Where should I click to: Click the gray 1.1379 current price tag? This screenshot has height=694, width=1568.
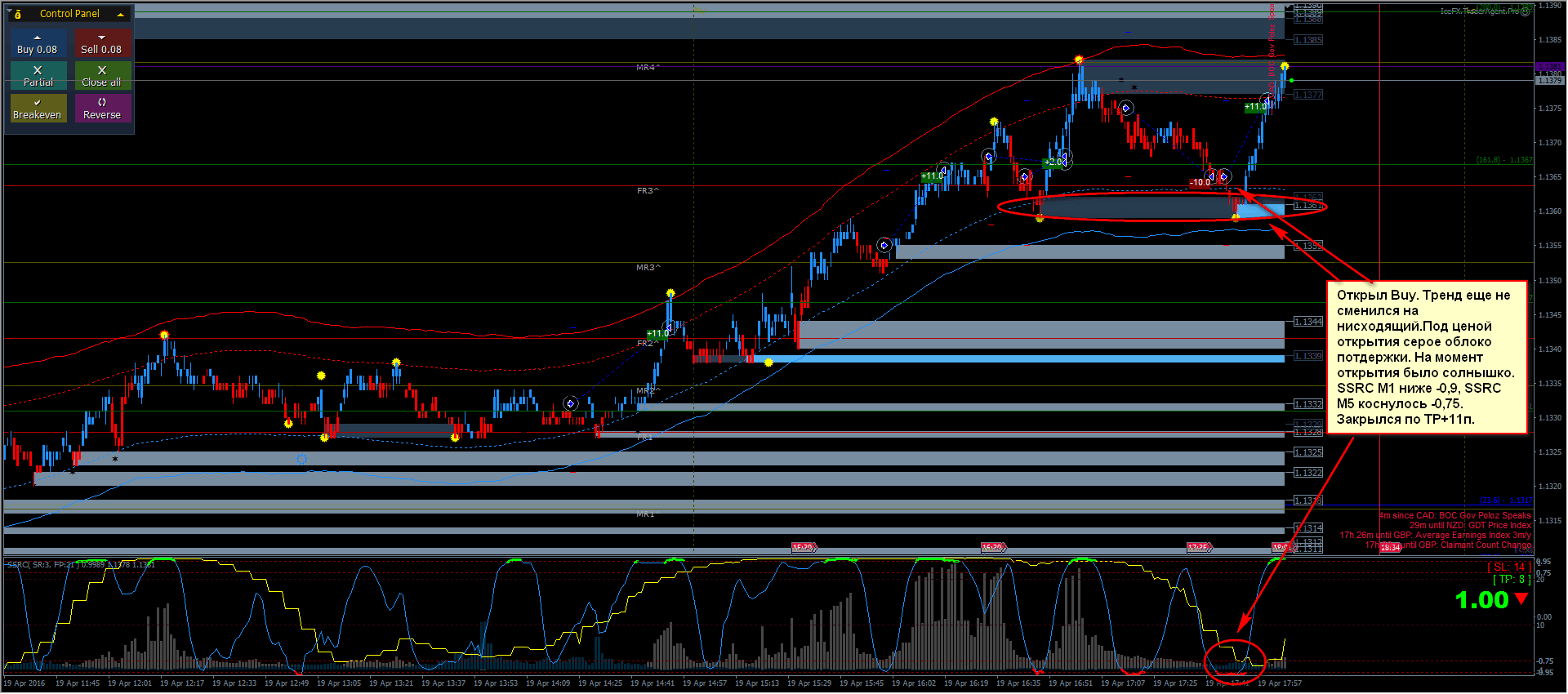1549,80
